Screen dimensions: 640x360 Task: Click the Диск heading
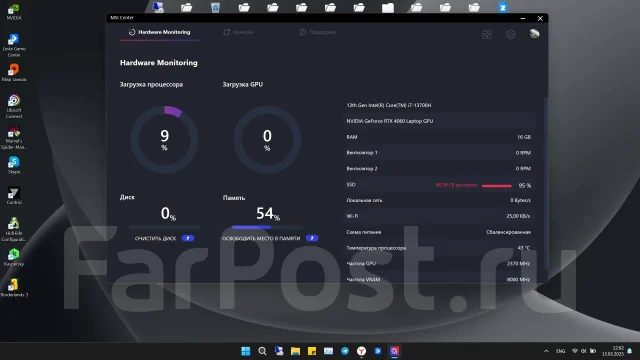(127, 197)
